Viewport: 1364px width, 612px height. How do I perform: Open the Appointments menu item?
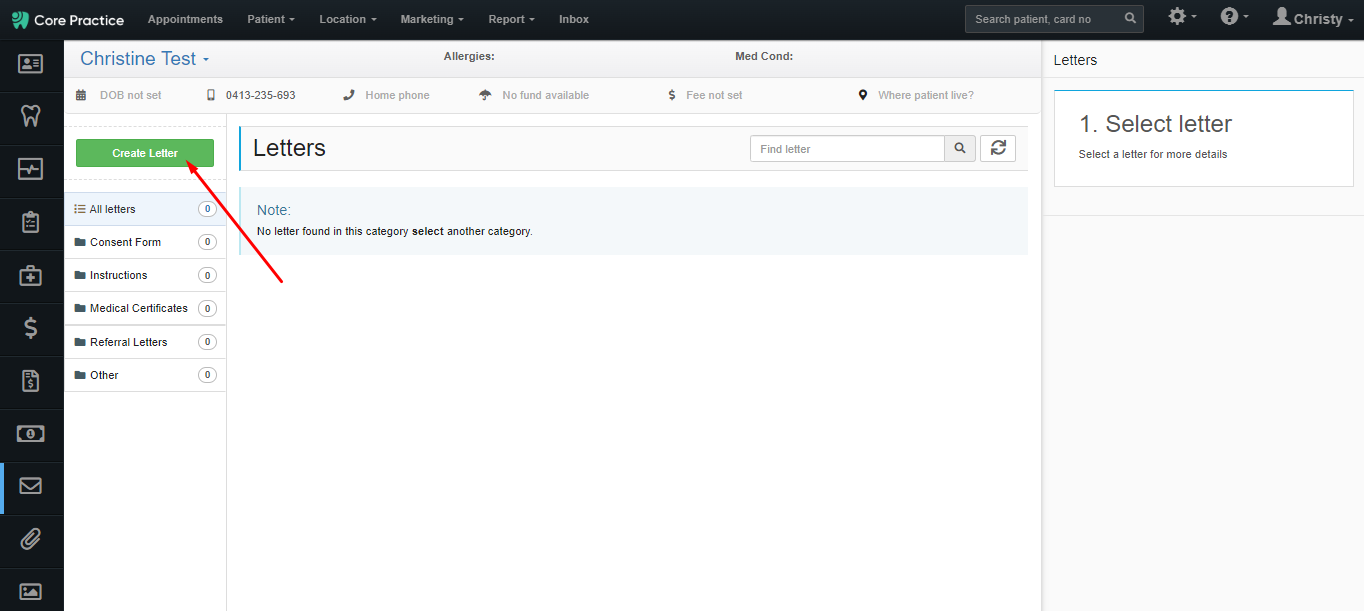coord(185,19)
